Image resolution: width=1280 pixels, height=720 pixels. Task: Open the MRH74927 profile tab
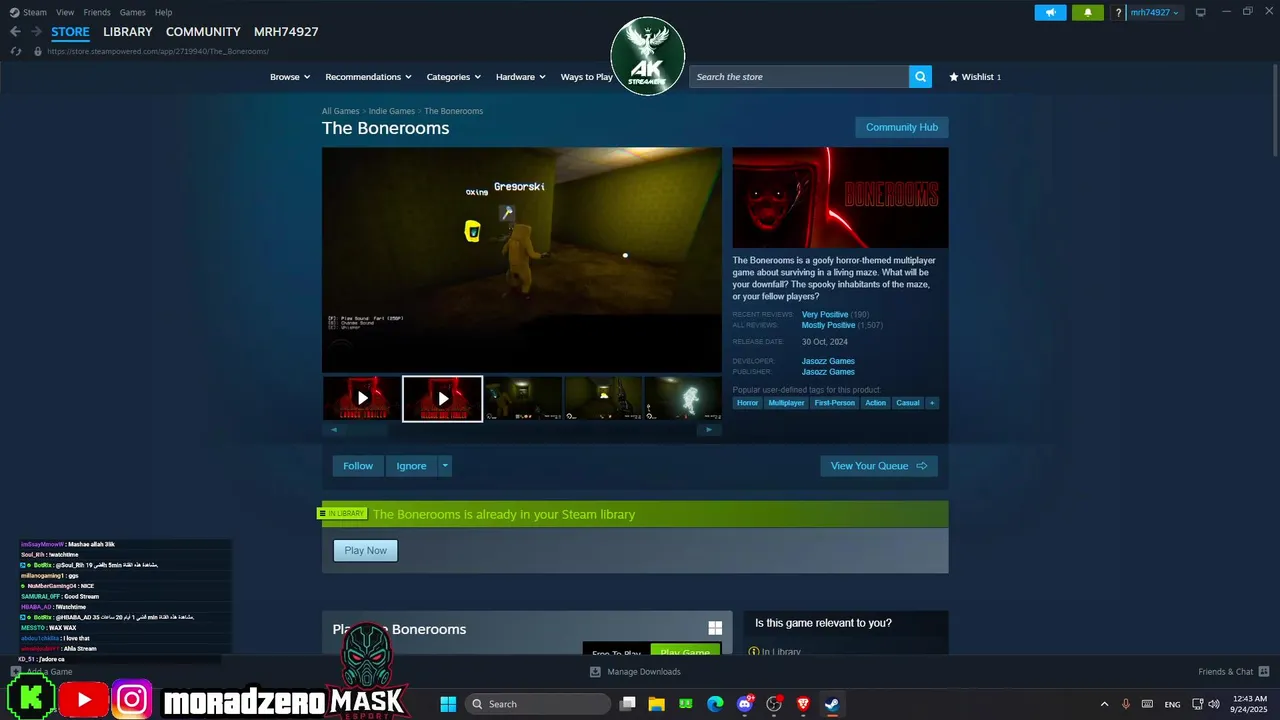click(286, 32)
